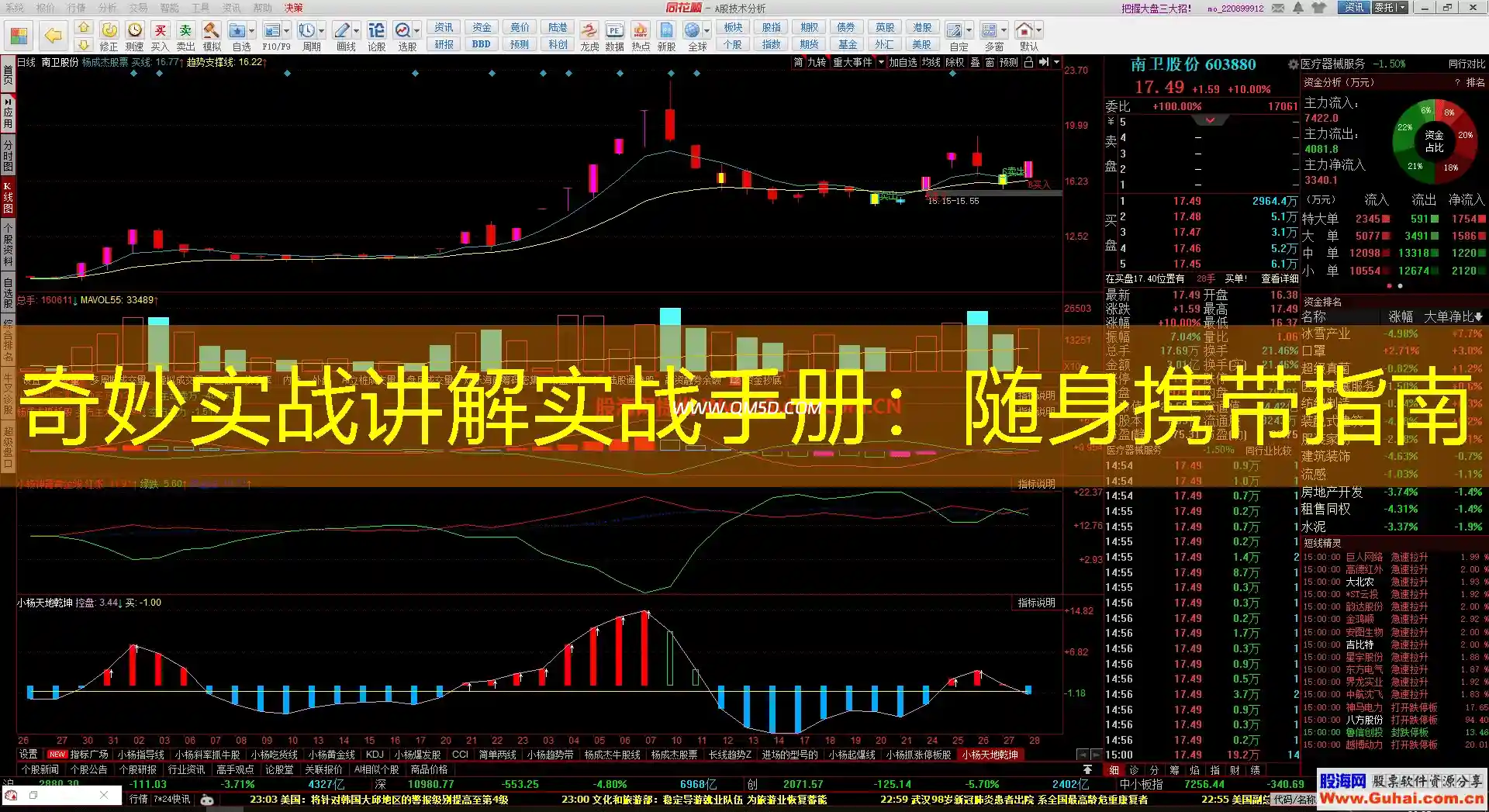This screenshot has width=1489, height=812.
Task: Expand the 选股 dropdown arrow
Action: pos(416,30)
